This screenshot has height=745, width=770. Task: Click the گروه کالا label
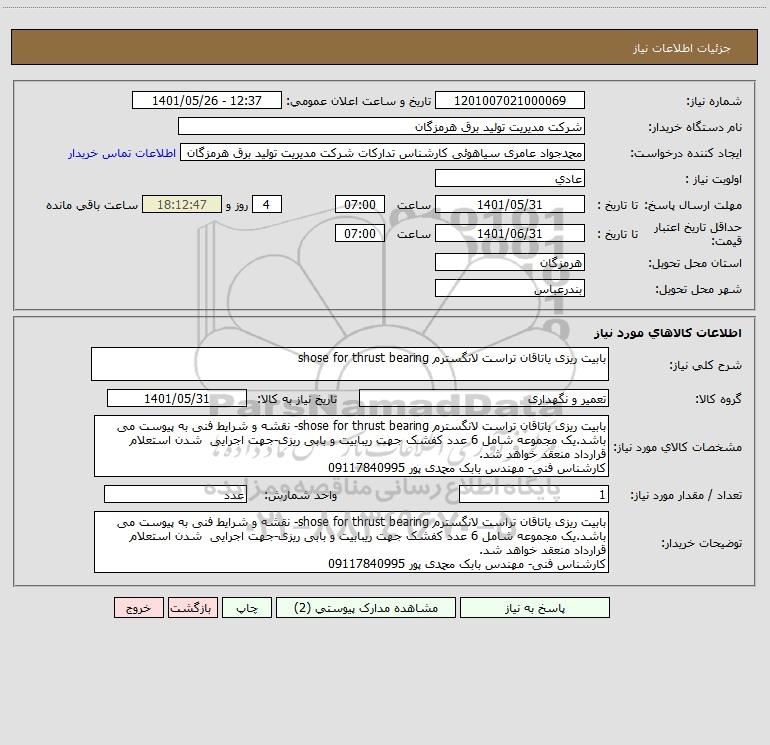718,399
